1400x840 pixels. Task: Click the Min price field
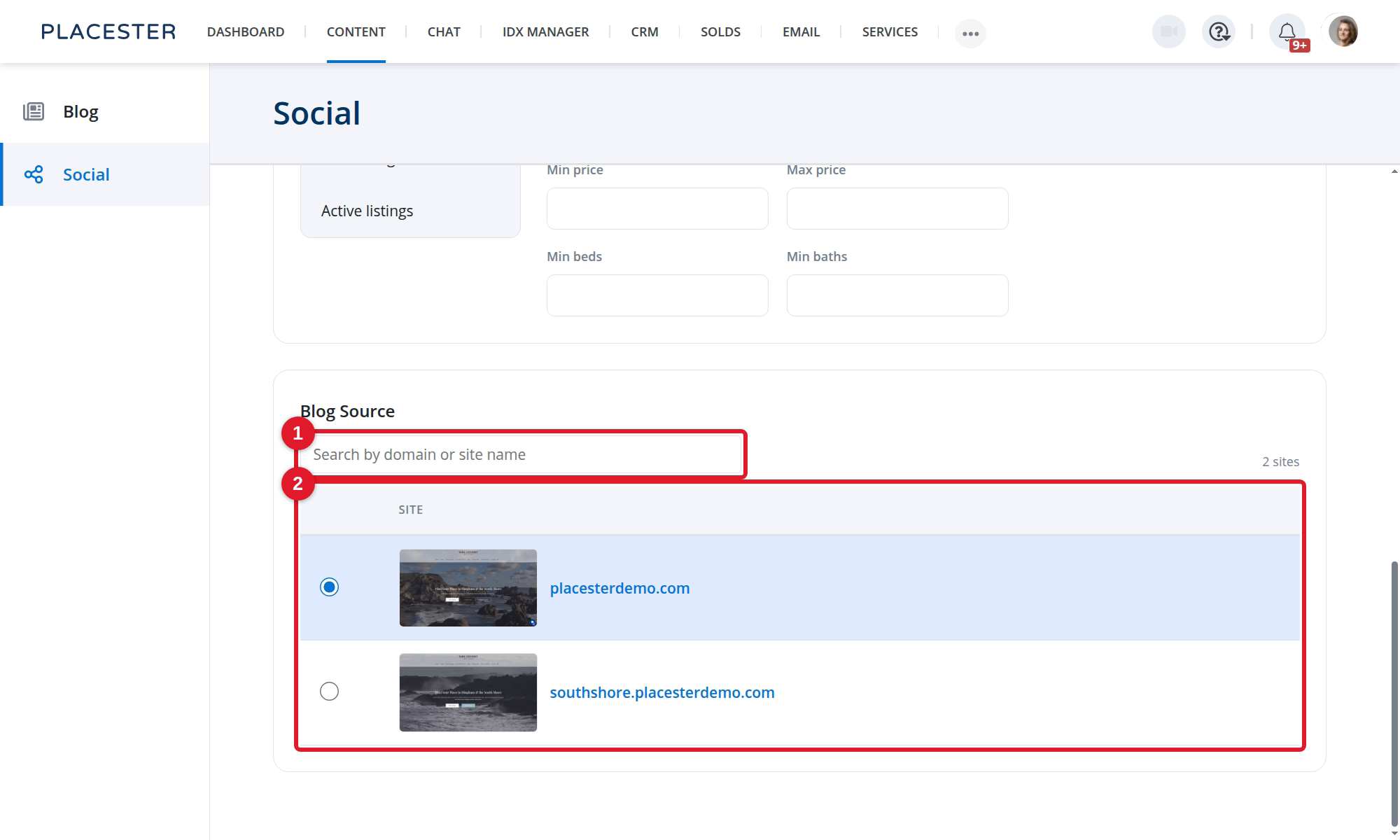pyautogui.click(x=657, y=209)
